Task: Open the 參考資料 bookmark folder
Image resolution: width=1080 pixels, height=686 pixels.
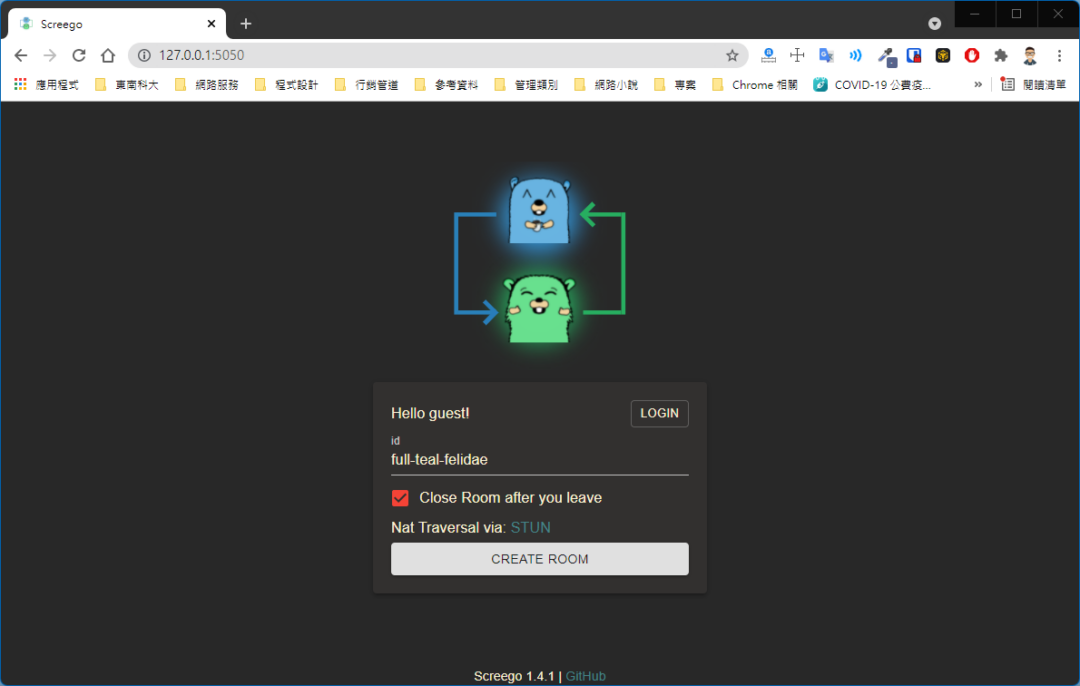Action: point(446,85)
